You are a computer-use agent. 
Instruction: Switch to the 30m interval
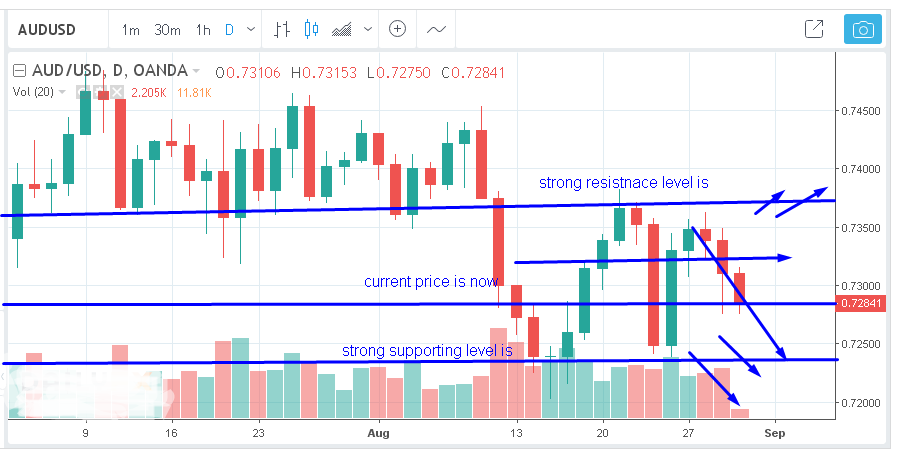pyautogui.click(x=166, y=29)
